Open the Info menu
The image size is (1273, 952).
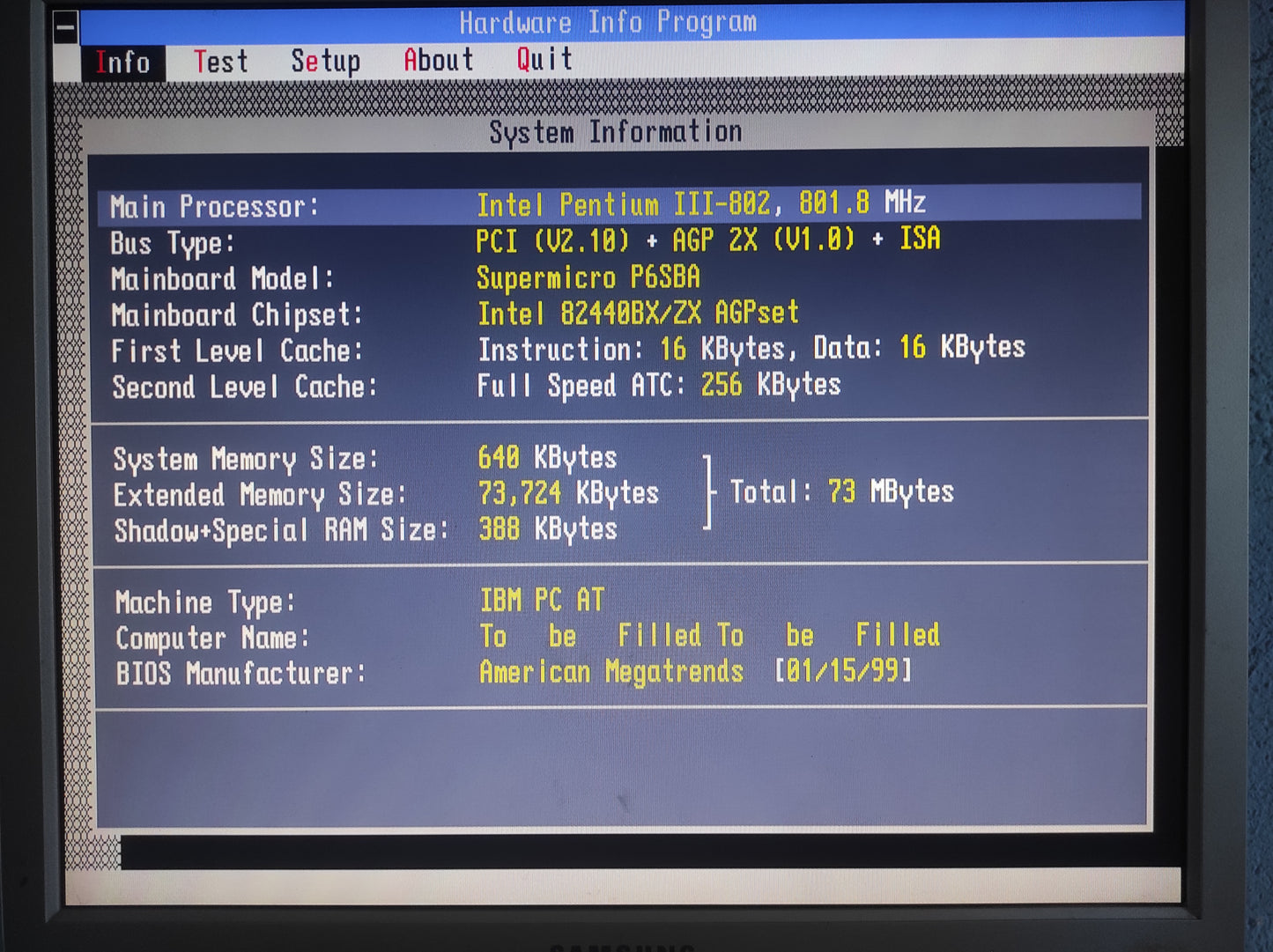pyautogui.click(x=123, y=62)
